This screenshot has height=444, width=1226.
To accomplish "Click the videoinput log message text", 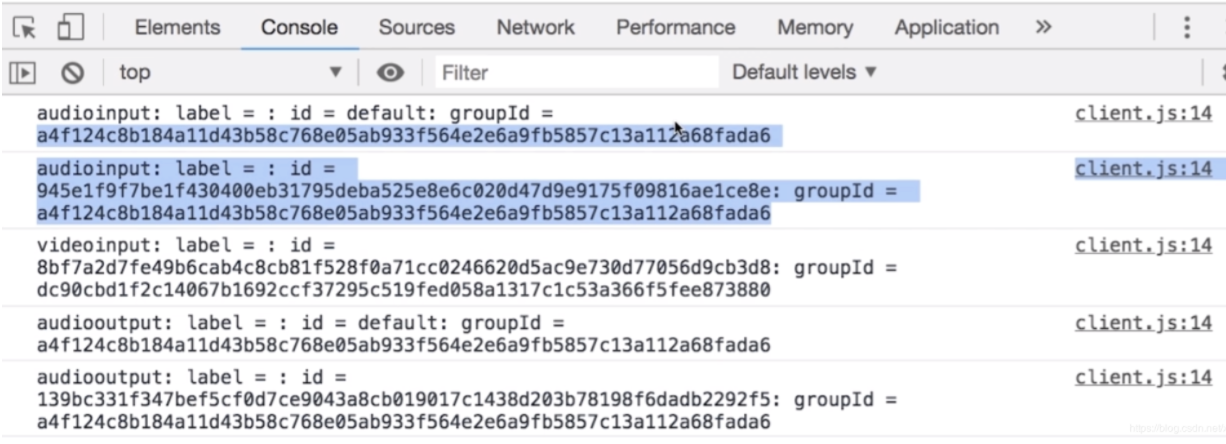I will 400,270.
